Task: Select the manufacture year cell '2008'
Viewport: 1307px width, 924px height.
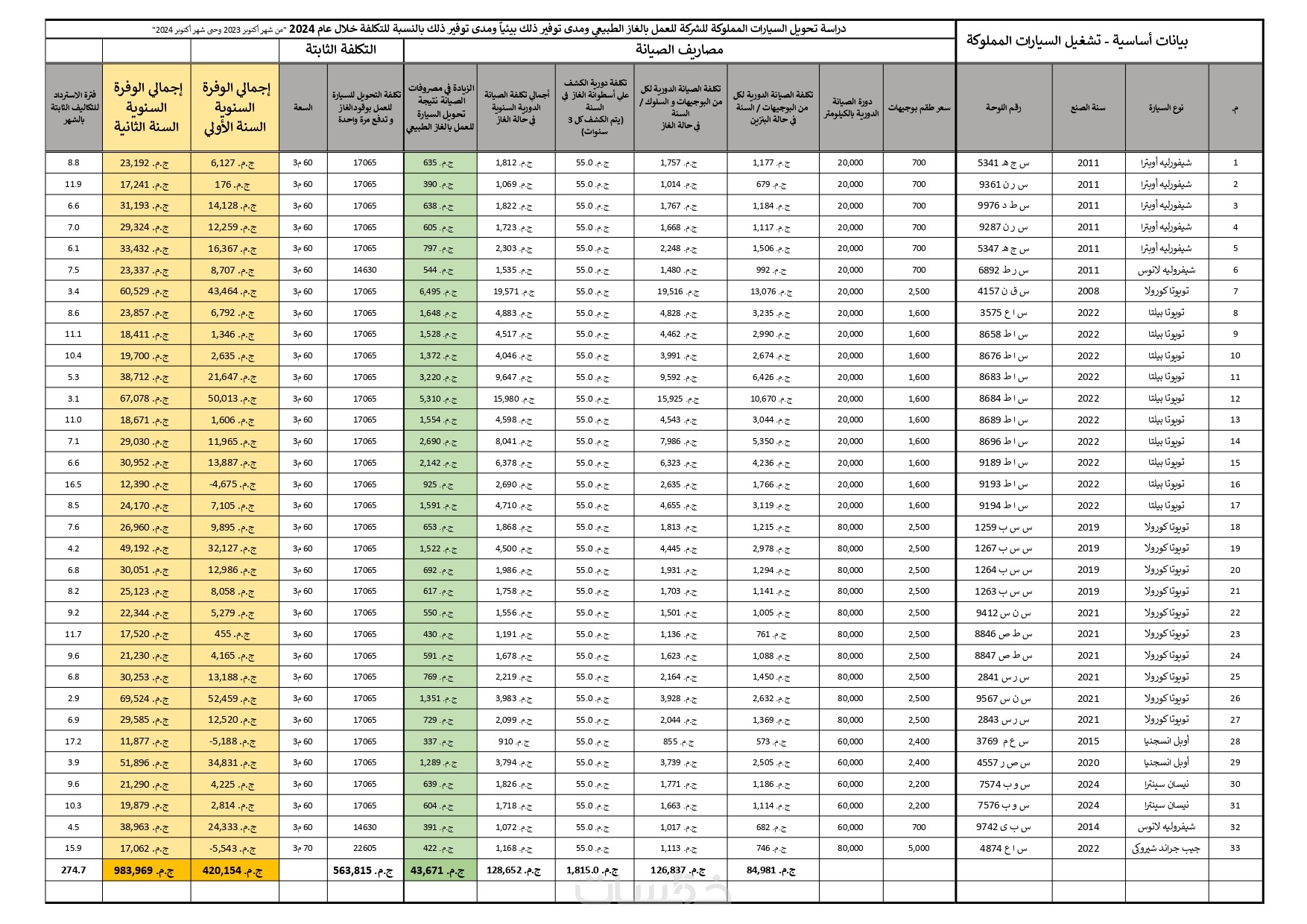Action: pyautogui.click(x=1088, y=291)
